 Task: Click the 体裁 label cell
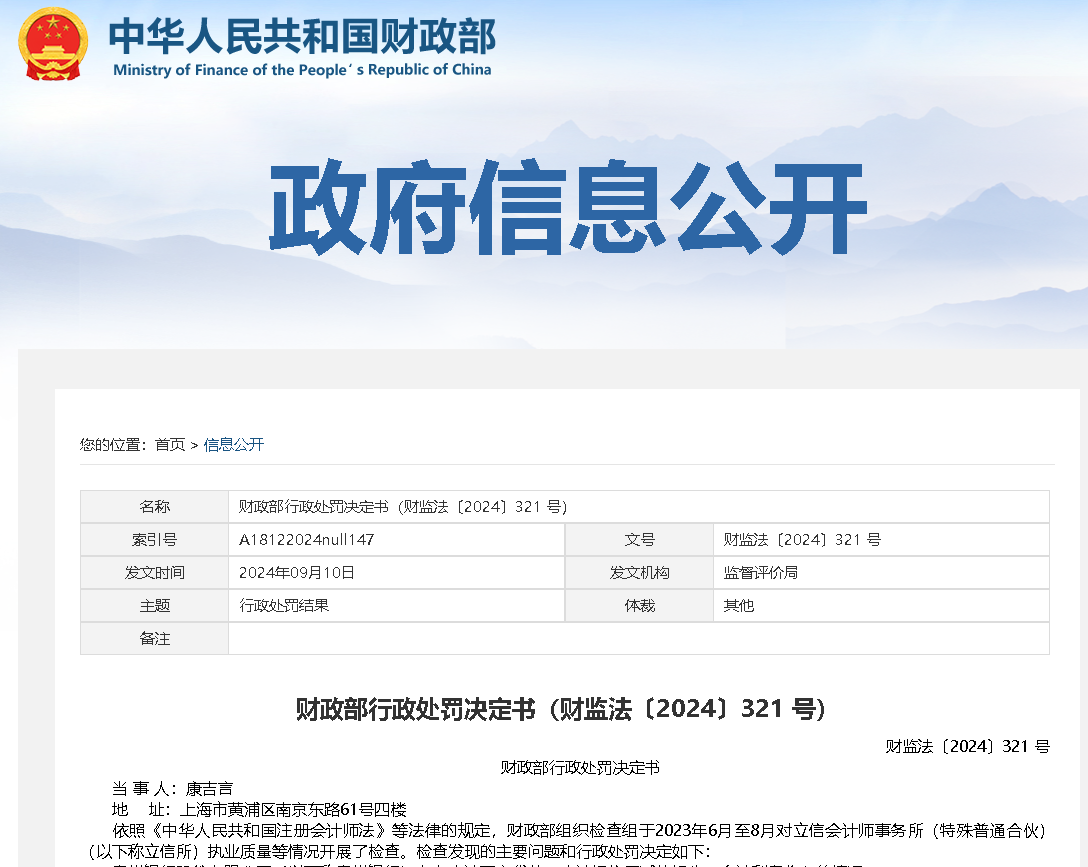click(639, 606)
